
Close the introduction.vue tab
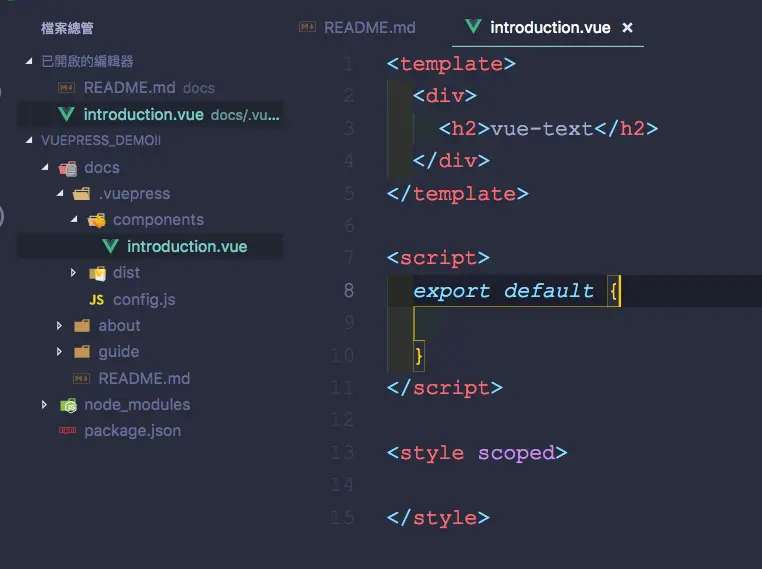pos(627,28)
